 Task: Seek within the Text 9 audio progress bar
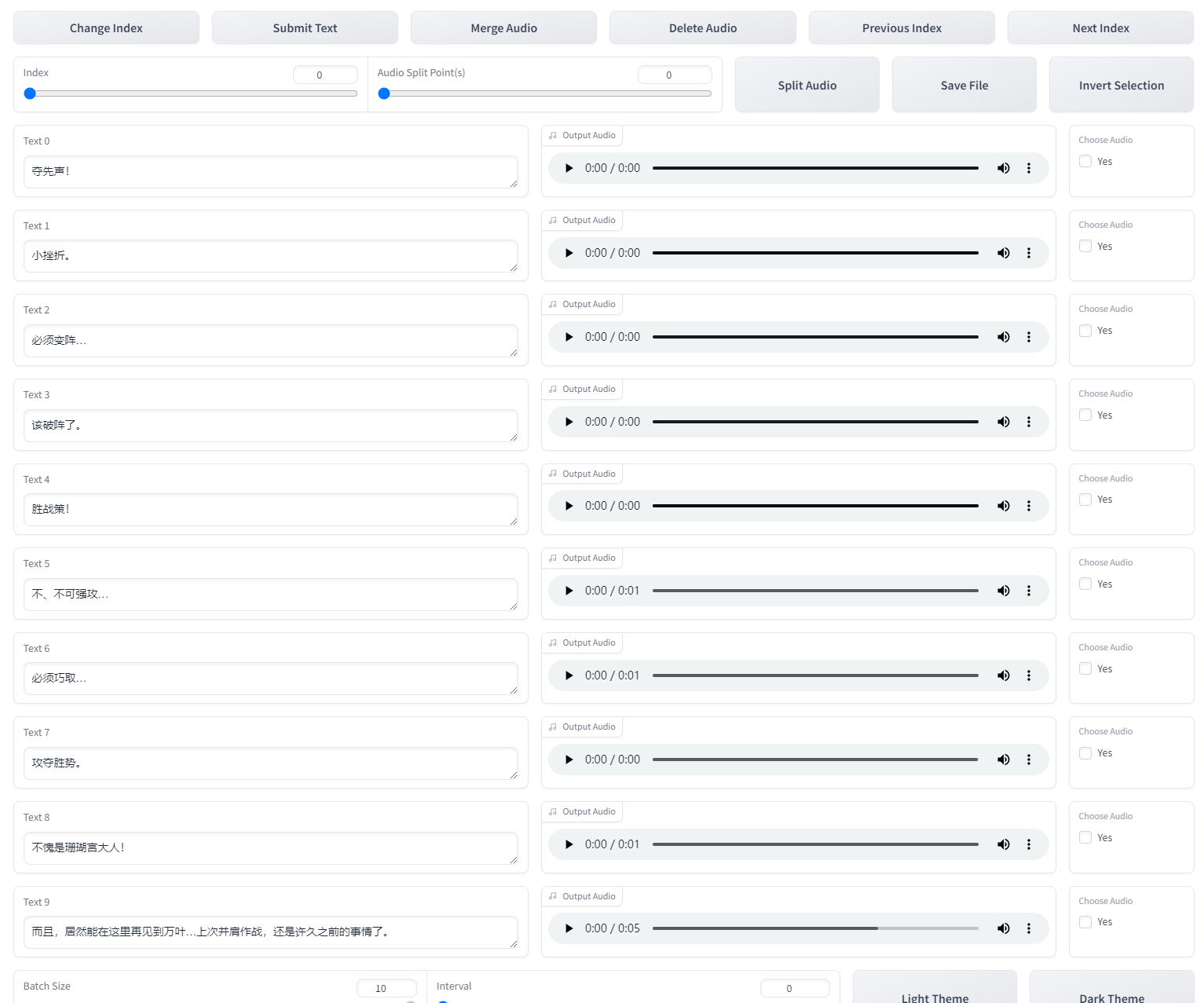pos(815,928)
